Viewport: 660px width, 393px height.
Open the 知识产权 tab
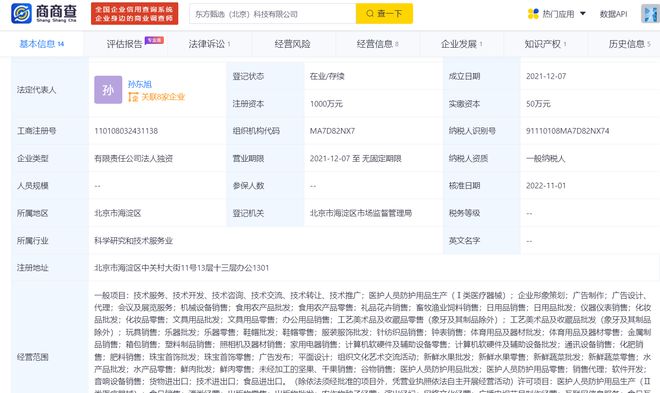coord(545,44)
